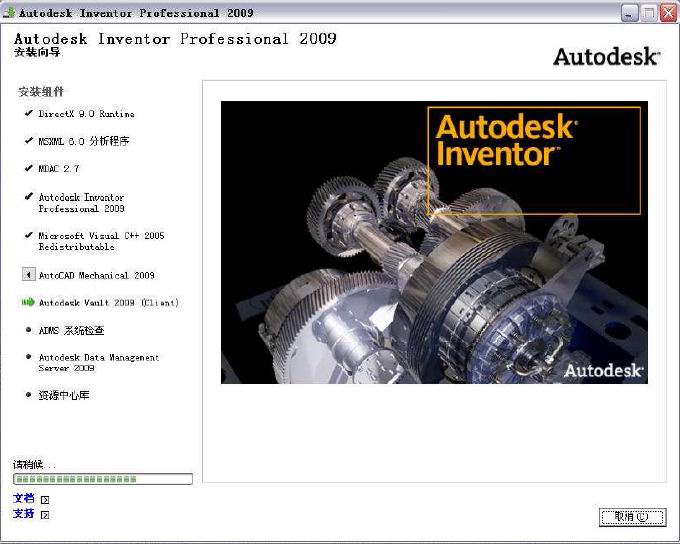The image size is (680, 544).
Task: Click checkmark beside Microsoft Visual C++ 2005 Redistributable
Action: 29,235
